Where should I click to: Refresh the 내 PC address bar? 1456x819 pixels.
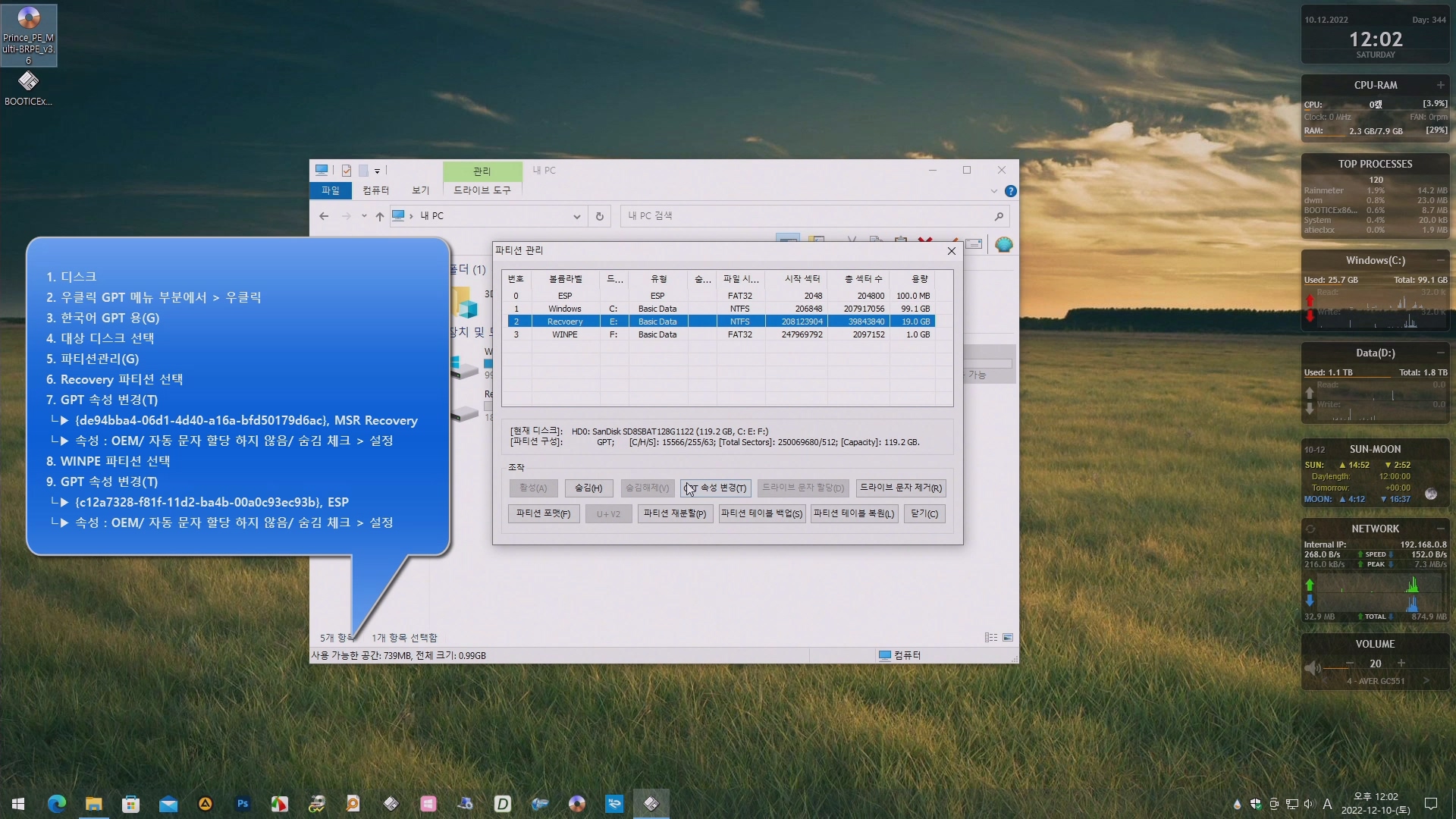click(599, 216)
